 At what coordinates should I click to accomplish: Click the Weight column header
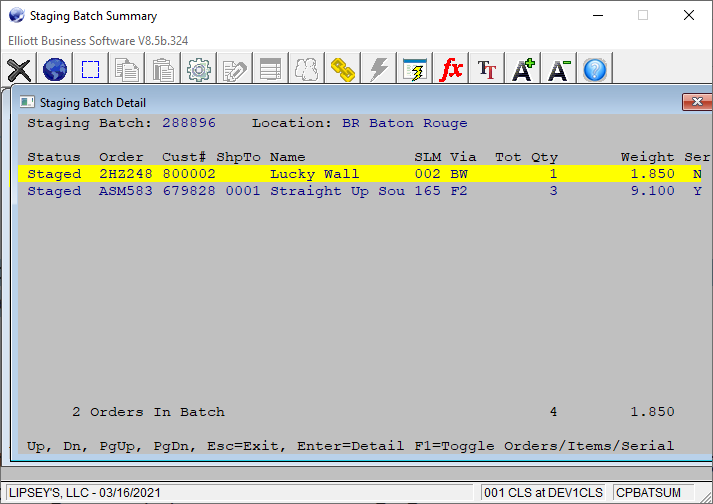point(648,157)
